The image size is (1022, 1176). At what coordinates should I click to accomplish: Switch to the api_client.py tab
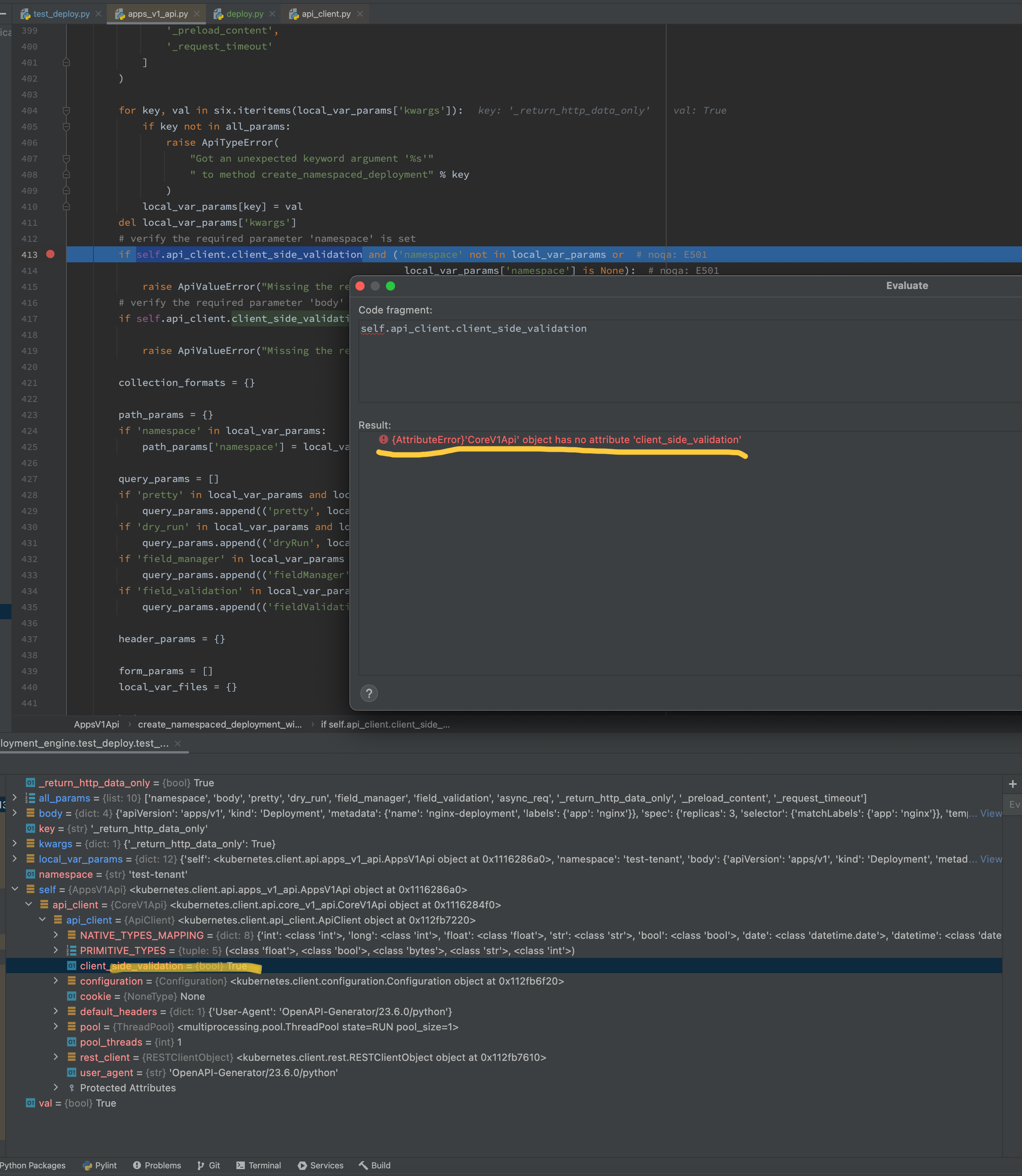pos(326,14)
